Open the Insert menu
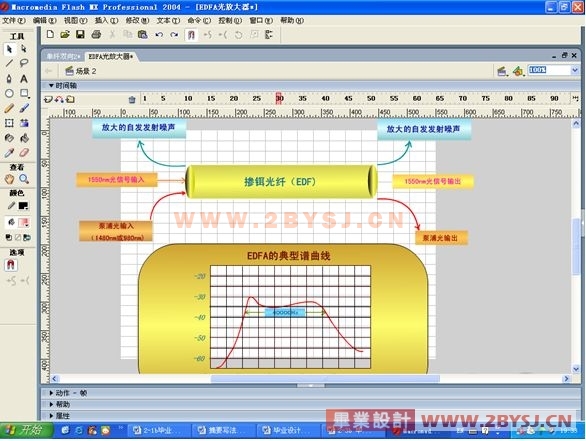This screenshot has width=586, height=441. click(x=106, y=21)
